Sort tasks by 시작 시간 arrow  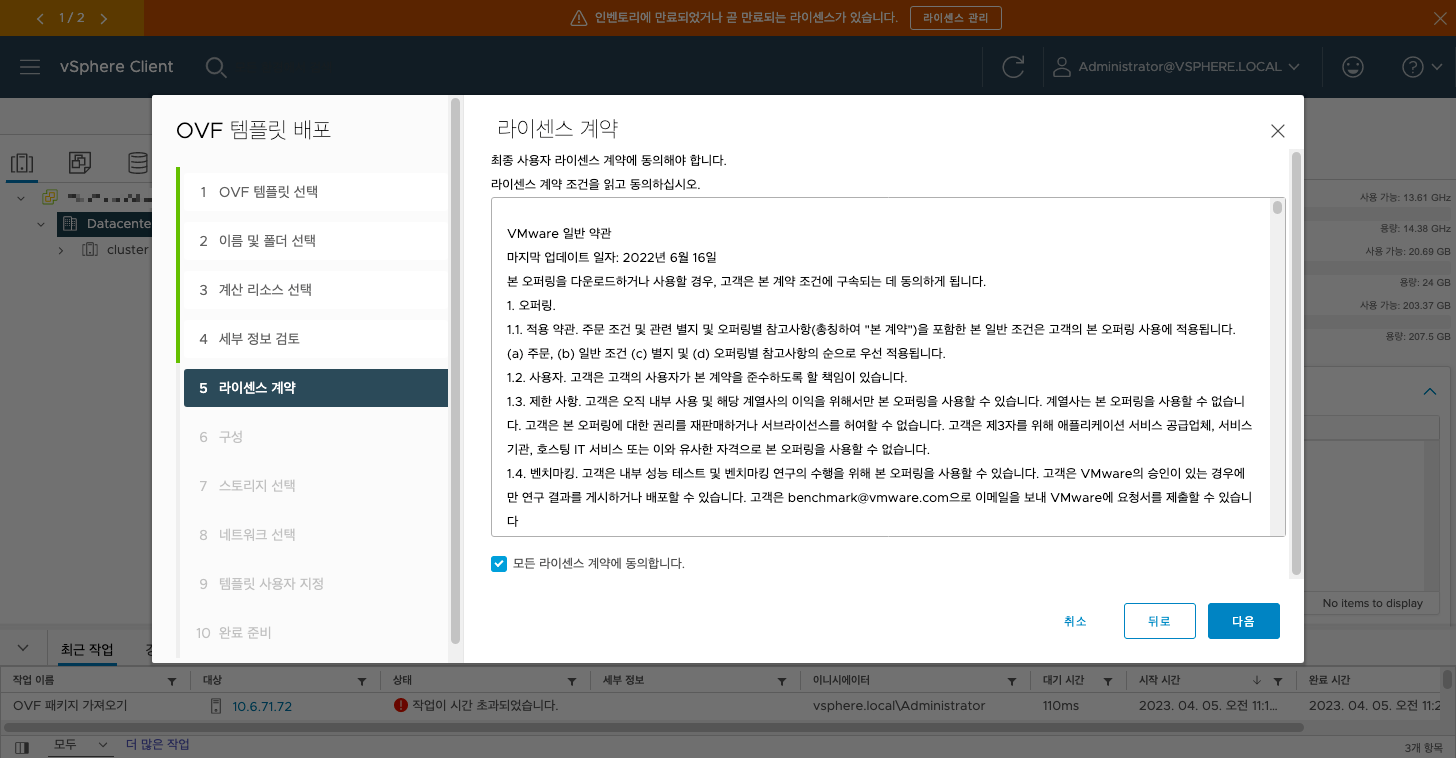(x=1257, y=681)
